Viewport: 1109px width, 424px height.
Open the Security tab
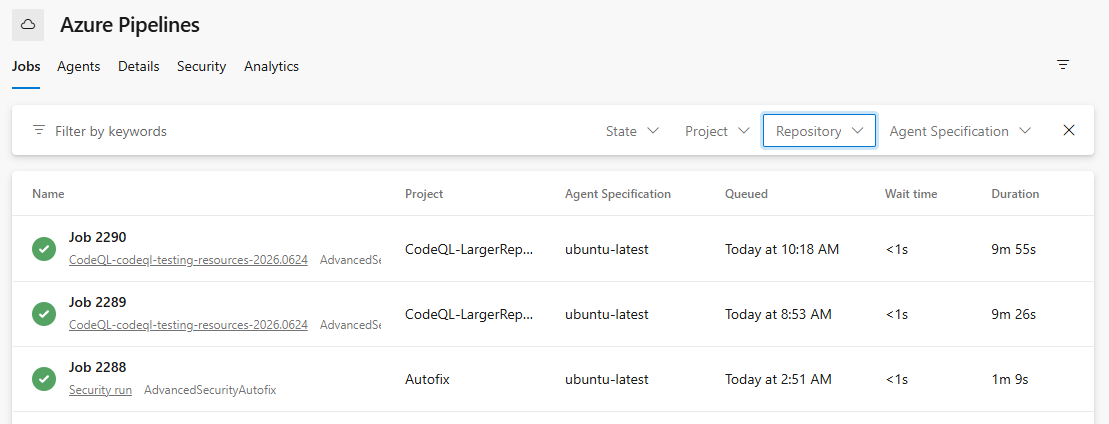[x=202, y=67]
